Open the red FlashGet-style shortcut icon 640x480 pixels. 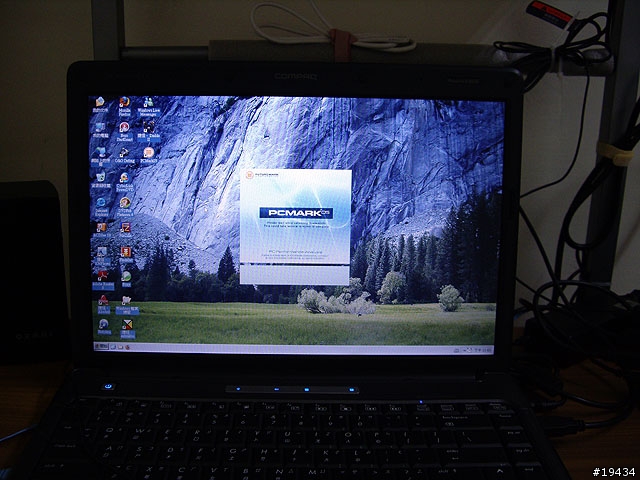point(126,252)
